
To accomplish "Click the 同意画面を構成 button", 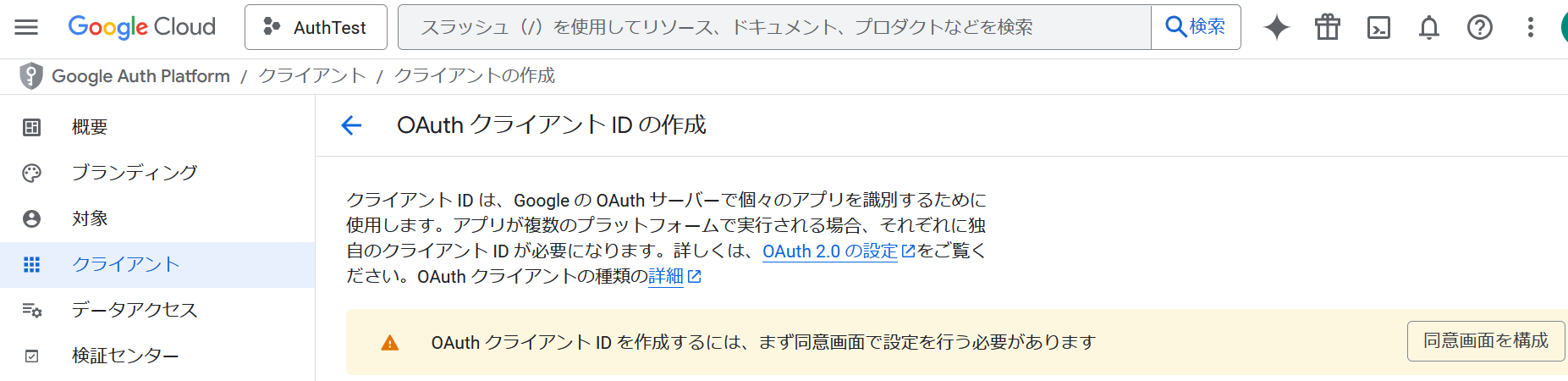I will click(1486, 341).
